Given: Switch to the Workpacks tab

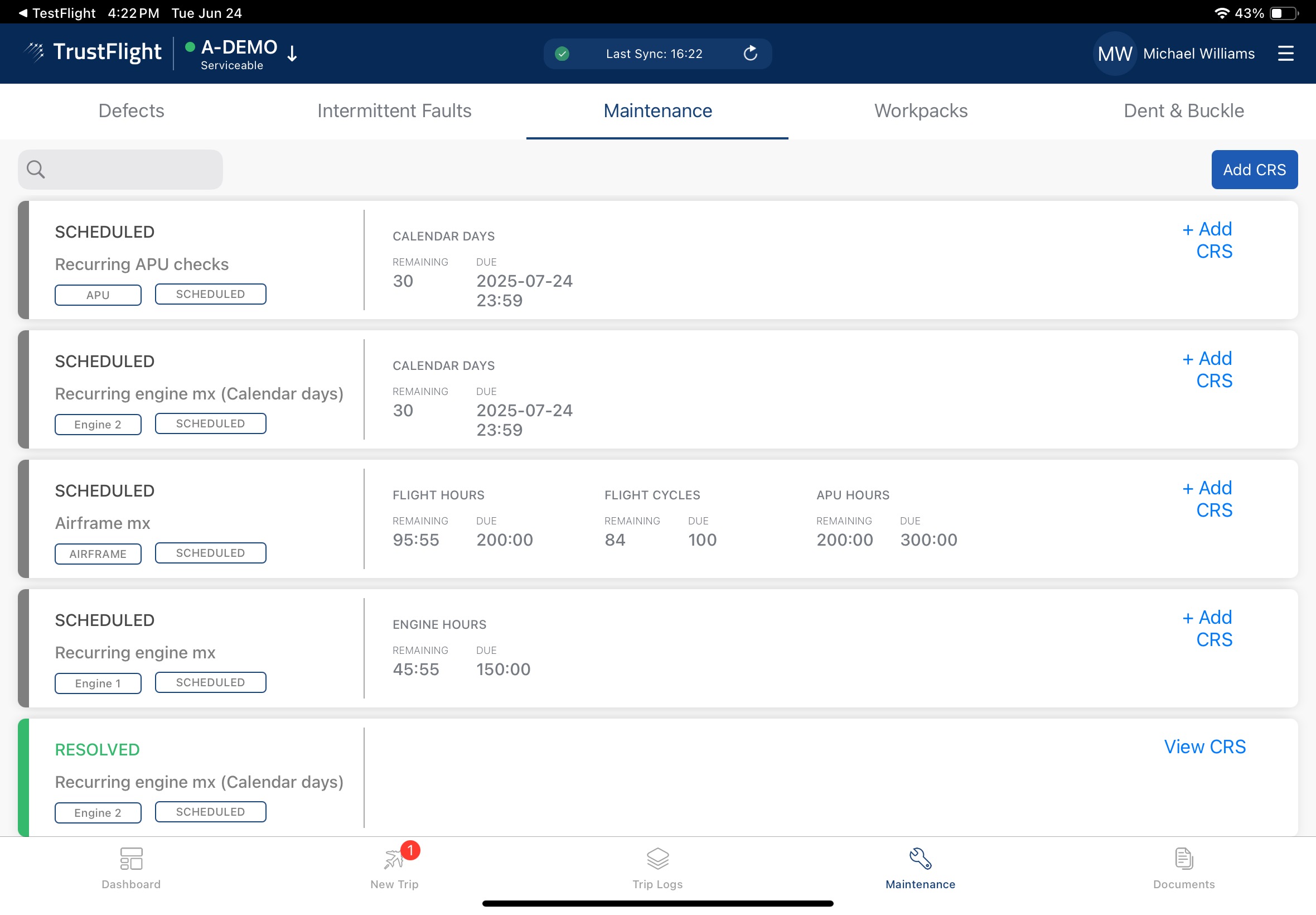Looking at the screenshot, I should 920,110.
